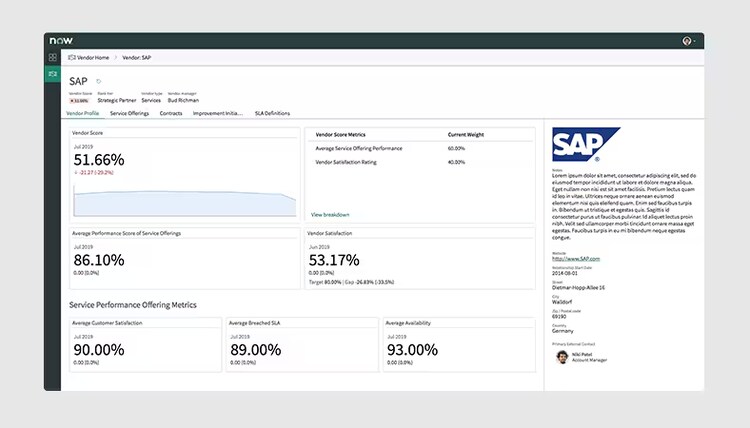Click the Average Availability card title
This screenshot has height=428, width=750.
(408, 323)
